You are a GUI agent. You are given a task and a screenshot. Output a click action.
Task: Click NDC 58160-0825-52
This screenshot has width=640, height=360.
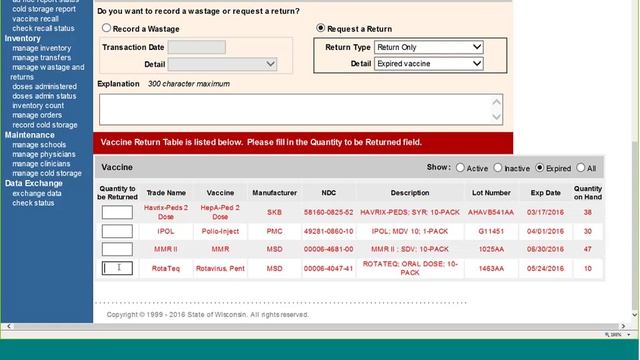[329, 212]
